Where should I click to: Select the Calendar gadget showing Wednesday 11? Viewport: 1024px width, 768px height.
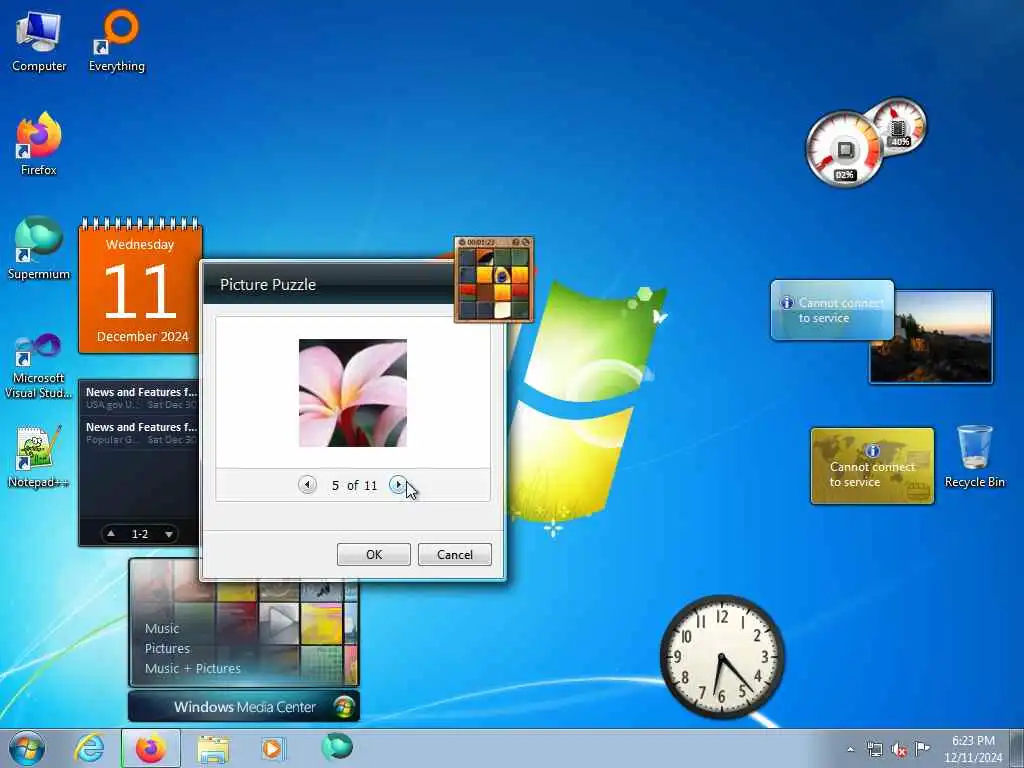point(140,286)
